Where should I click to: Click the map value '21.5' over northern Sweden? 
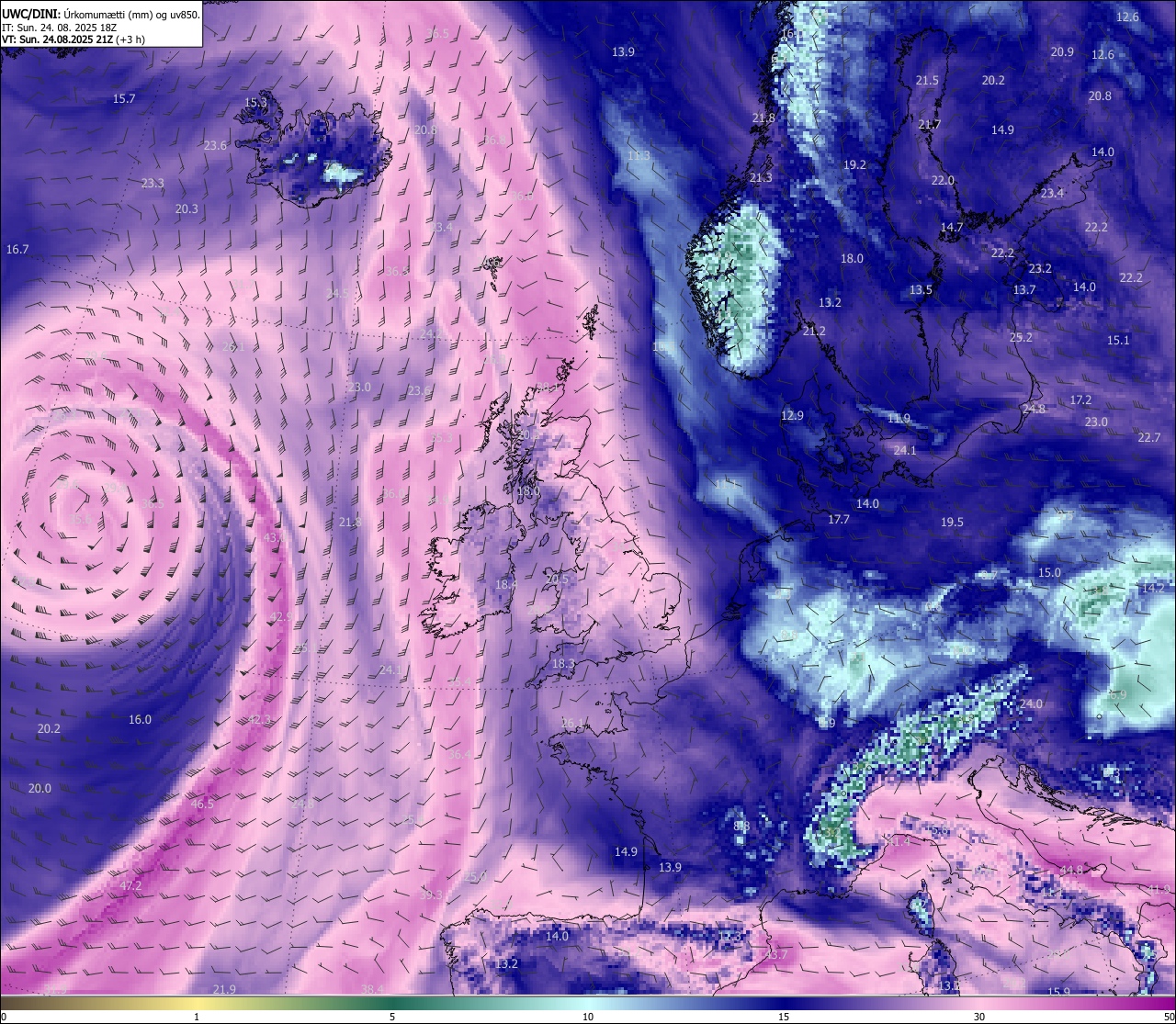coord(927,80)
